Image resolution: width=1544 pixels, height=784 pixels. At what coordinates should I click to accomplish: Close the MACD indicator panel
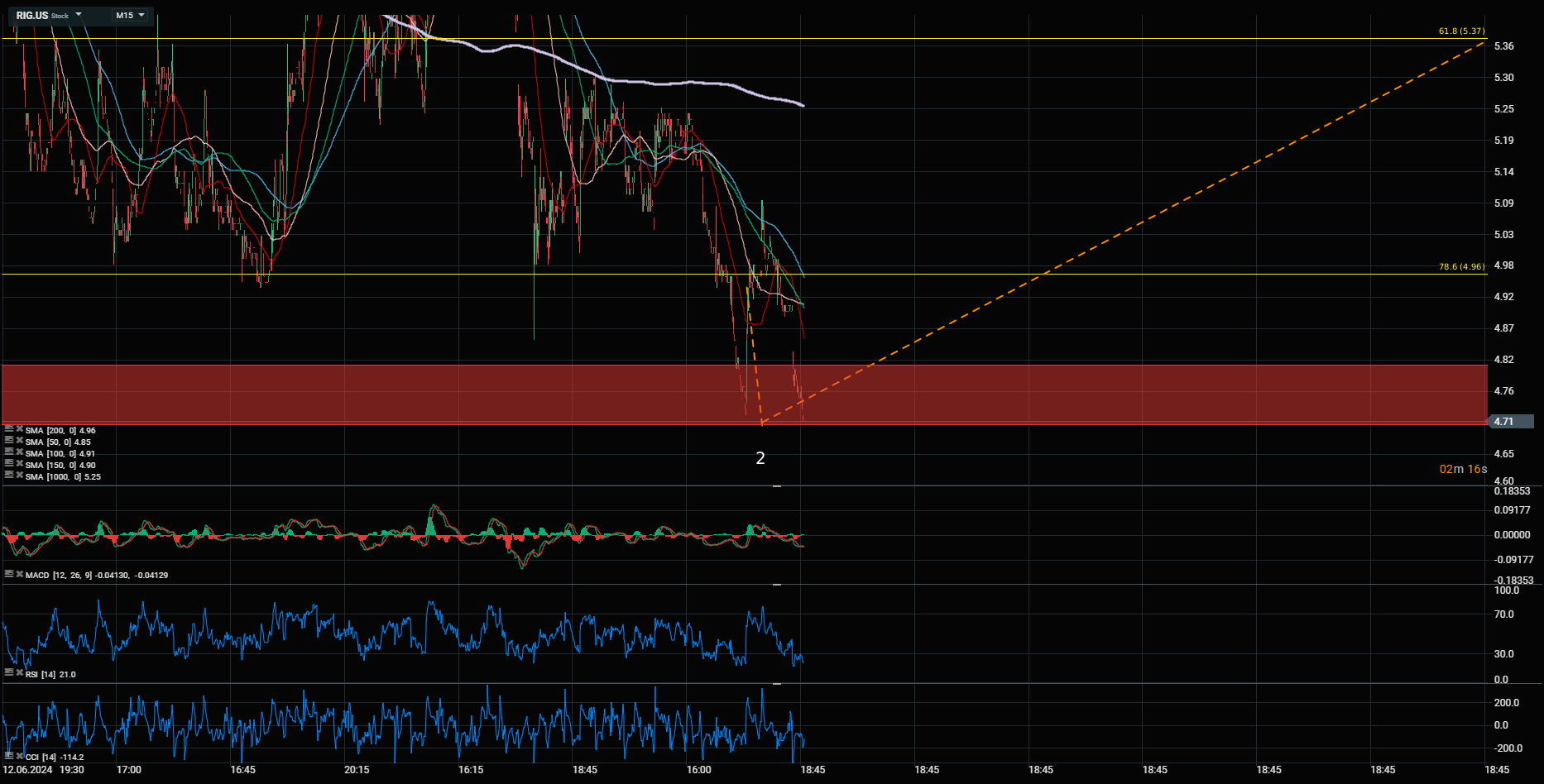pos(19,574)
